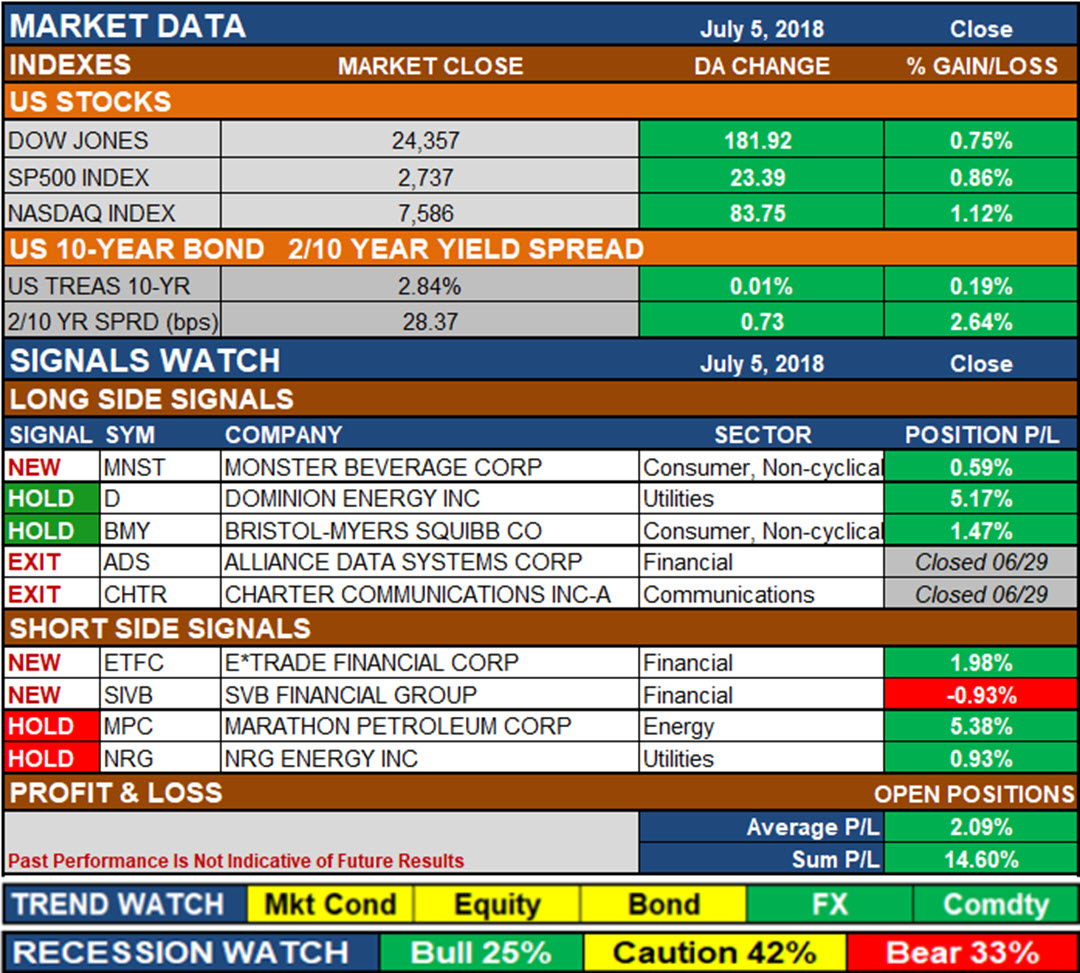
Task: Select NRG ENERGY INC company name
Action: tap(321, 758)
